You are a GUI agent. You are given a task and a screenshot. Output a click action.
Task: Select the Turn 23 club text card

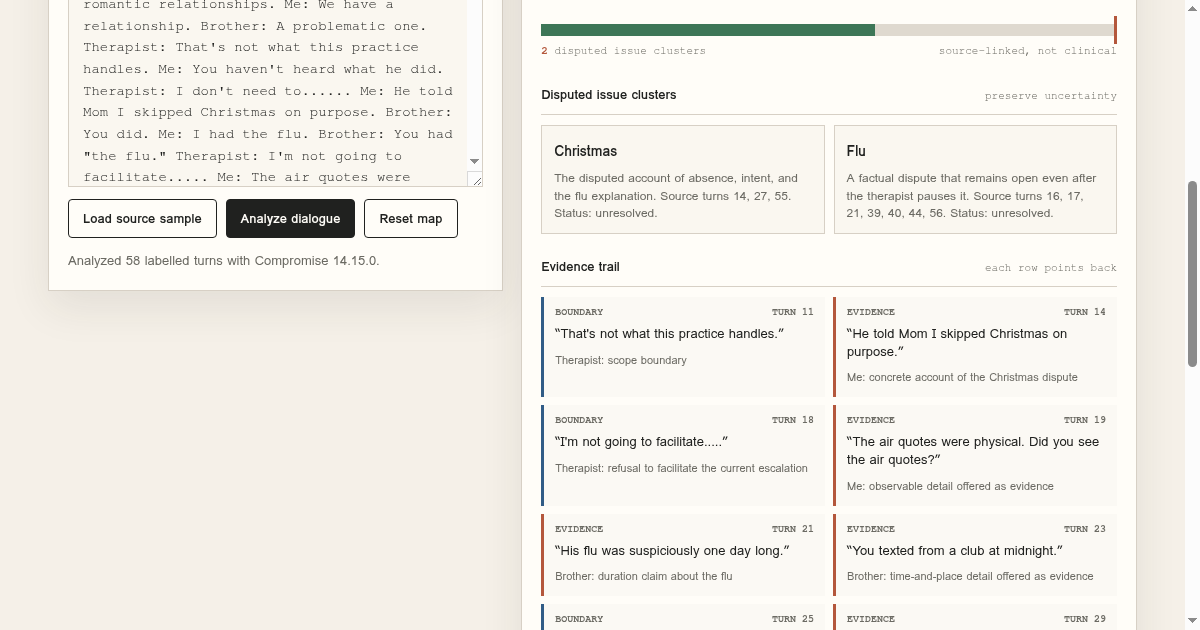[x=975, y=555]
